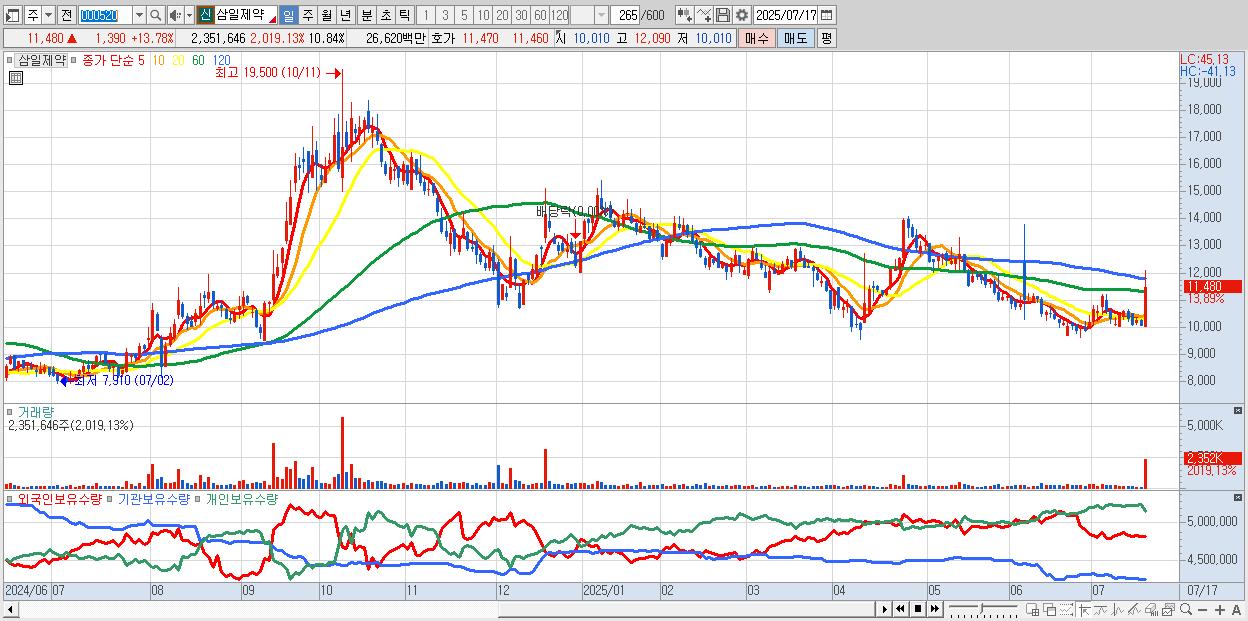Click the dotted chart range icon at the bottom

1066,610
